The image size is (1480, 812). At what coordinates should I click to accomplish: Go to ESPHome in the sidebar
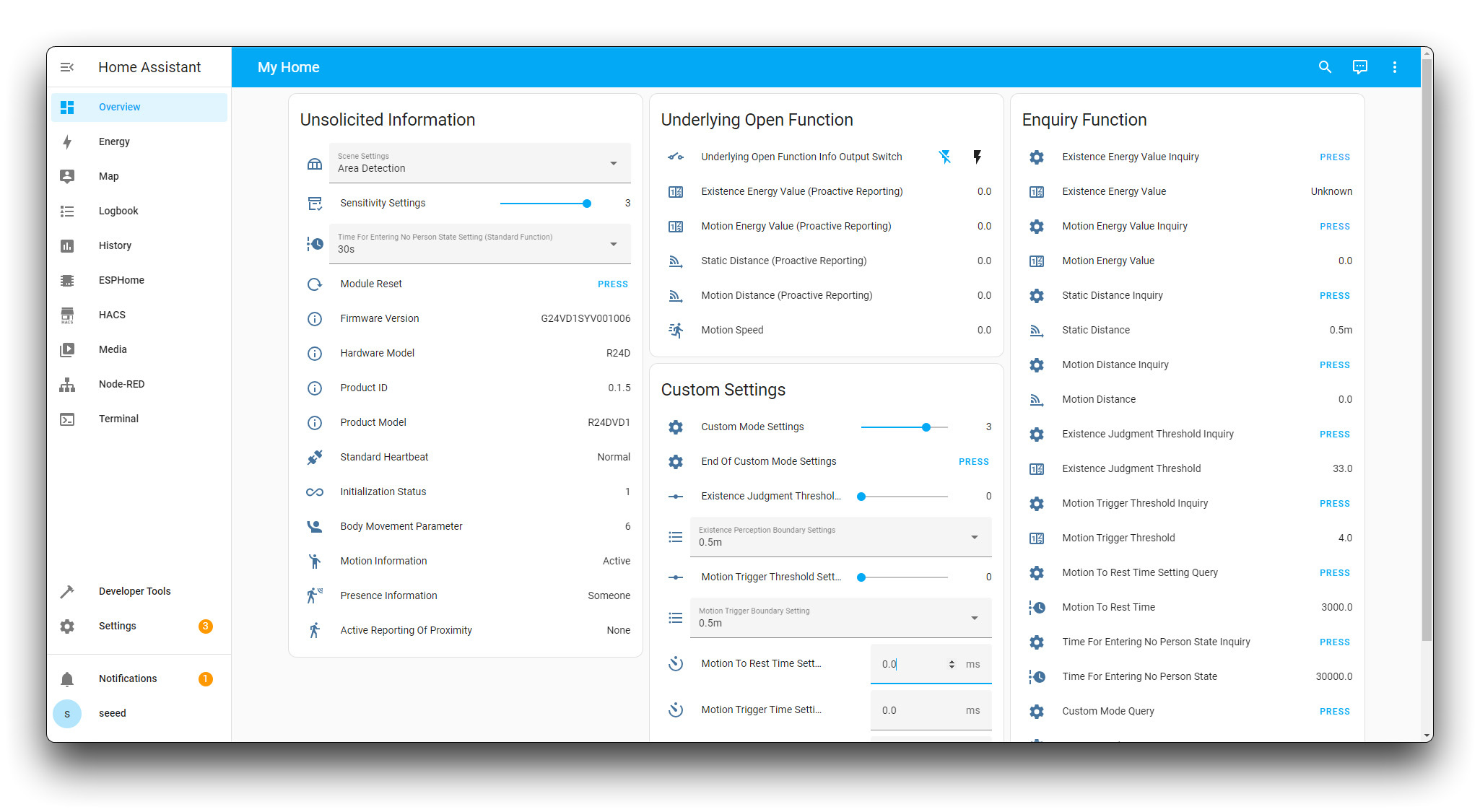pyautogui.click(x=121, y=280)
